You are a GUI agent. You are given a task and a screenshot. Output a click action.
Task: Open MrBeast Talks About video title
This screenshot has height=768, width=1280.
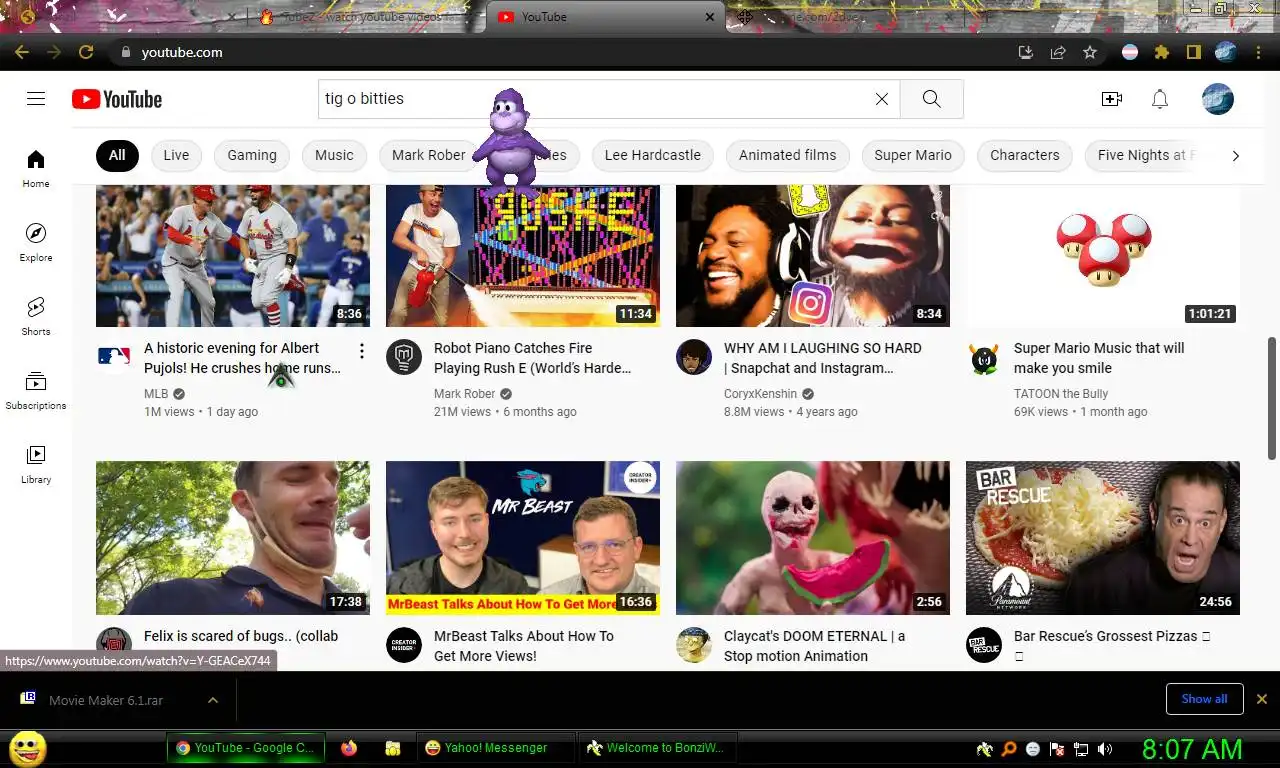coord(524,646)
